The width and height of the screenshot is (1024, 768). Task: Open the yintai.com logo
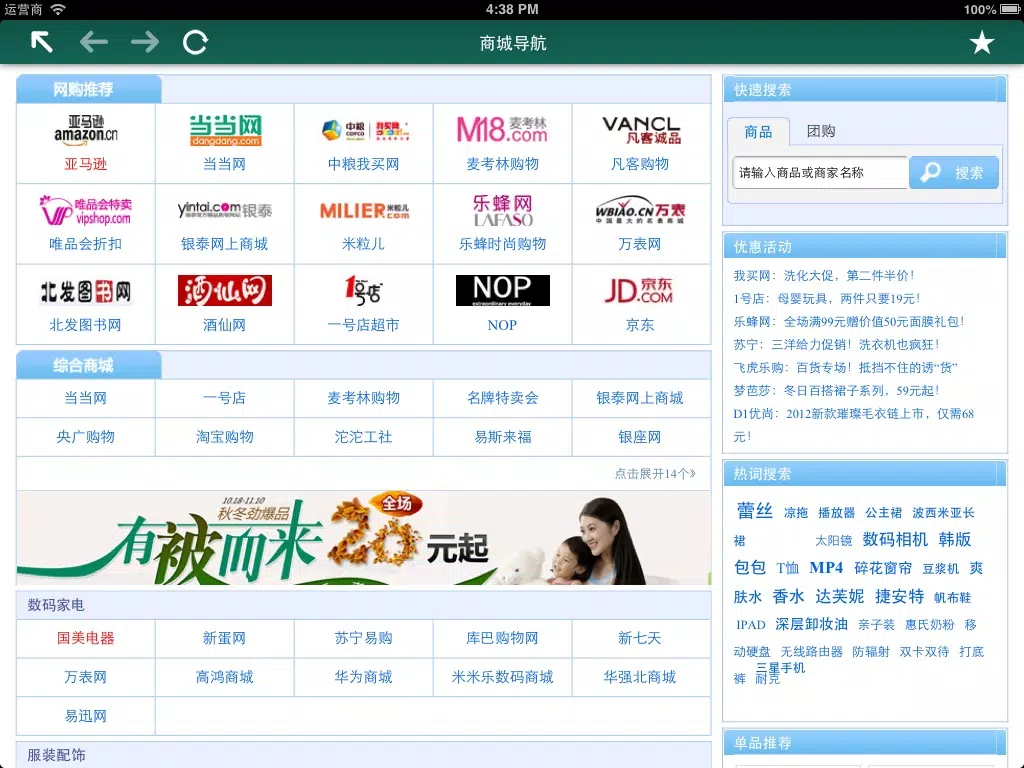pos(225,210)
